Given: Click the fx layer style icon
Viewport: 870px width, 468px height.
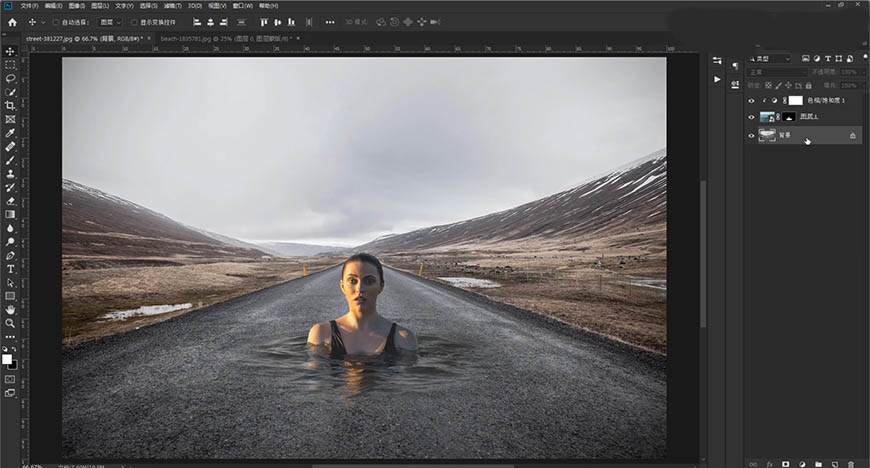Looking at the screenshot, I should point(770,464).
